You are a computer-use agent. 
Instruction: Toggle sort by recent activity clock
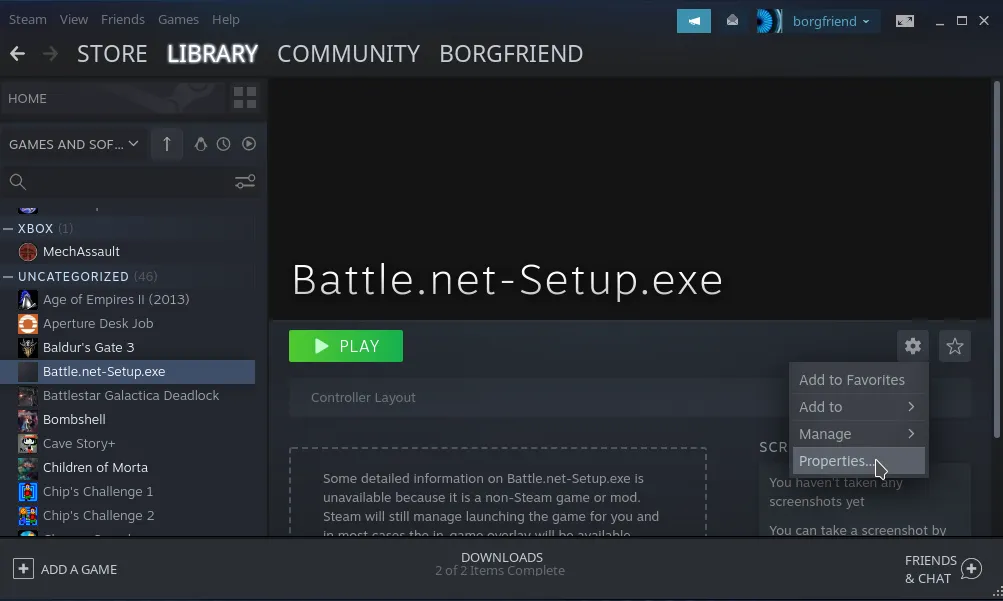pos(224,144)
